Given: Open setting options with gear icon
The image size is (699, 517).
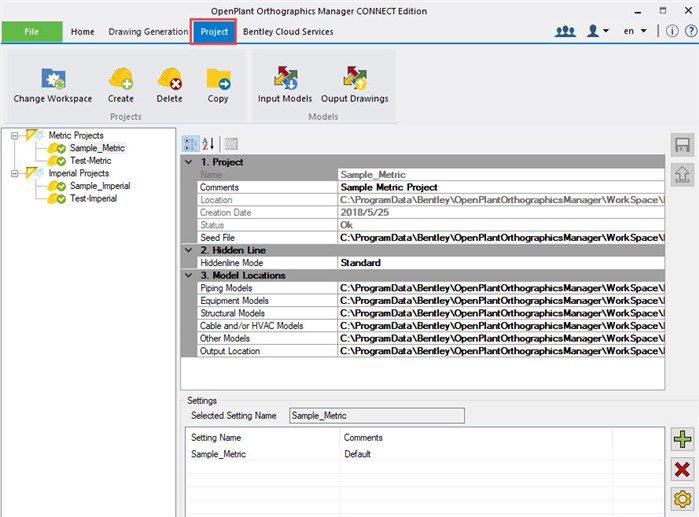Looking at the screenshot, I should [682, 499].
